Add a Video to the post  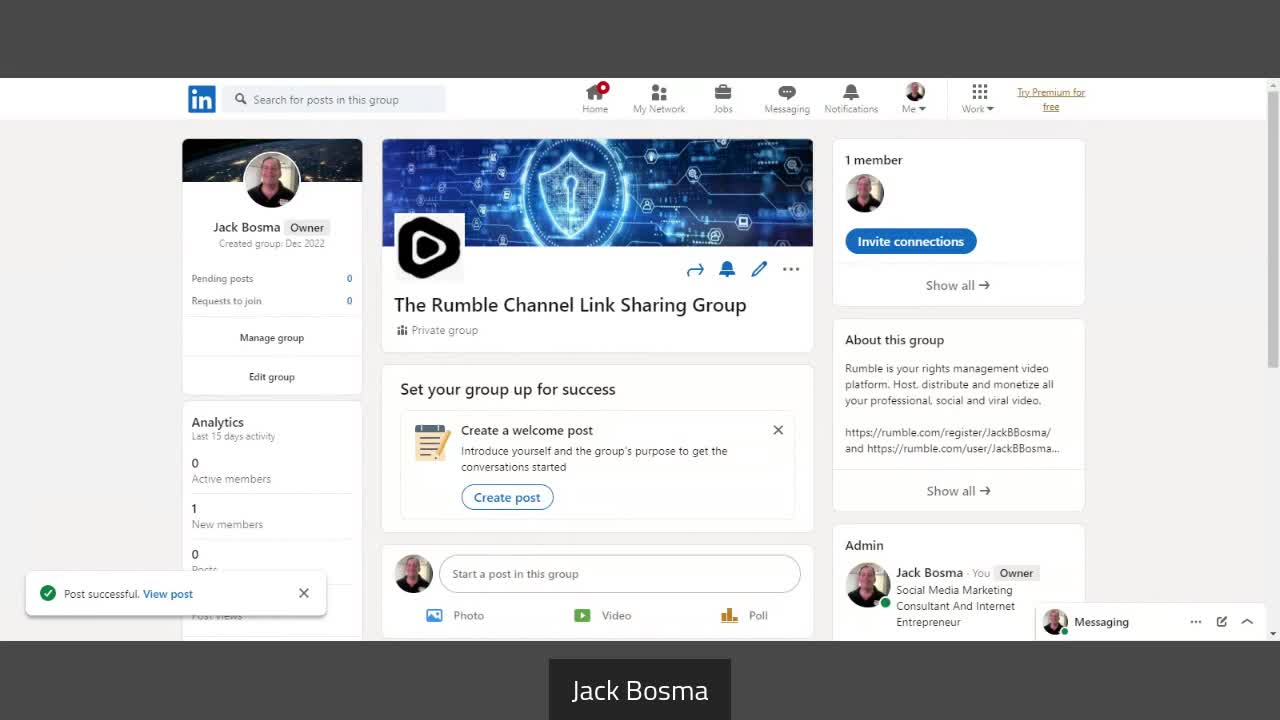pyautogui.click(x=603, y=615)
